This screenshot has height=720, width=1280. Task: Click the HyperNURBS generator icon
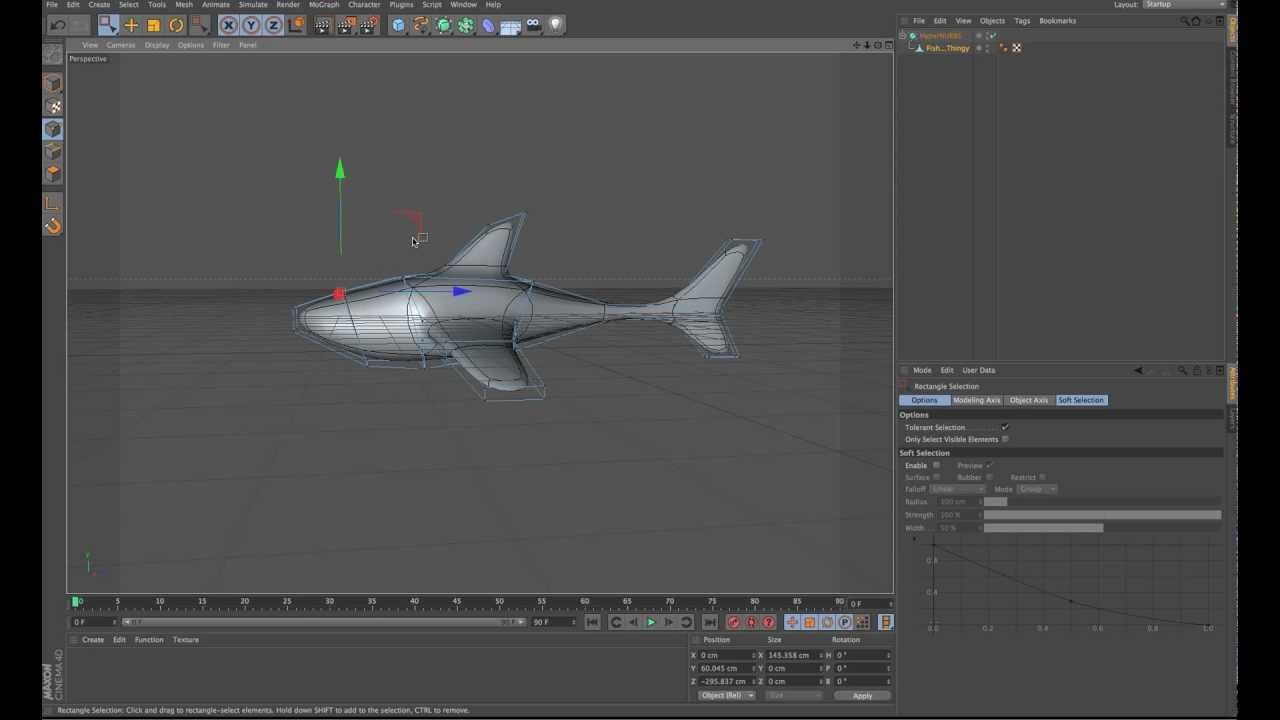click(x=444, y=25)
